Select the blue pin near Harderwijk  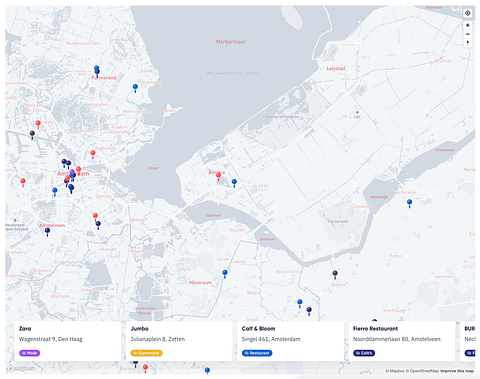410,203
